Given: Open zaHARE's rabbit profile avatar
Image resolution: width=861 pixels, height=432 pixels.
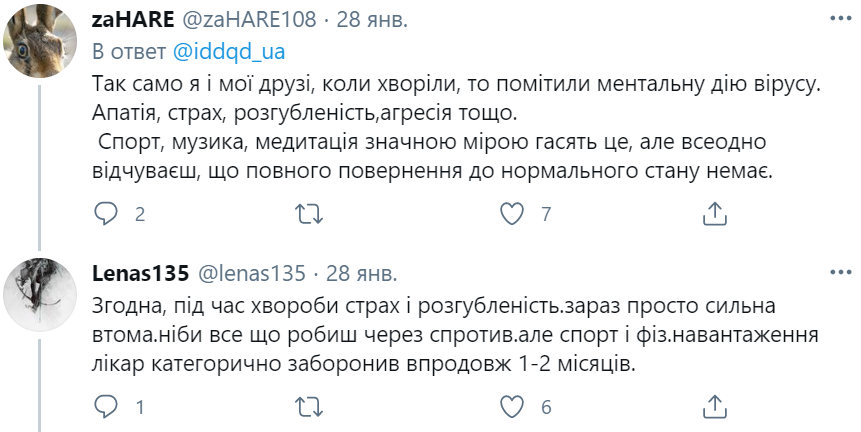Looking at the screenshot, I should click(42, 43).
